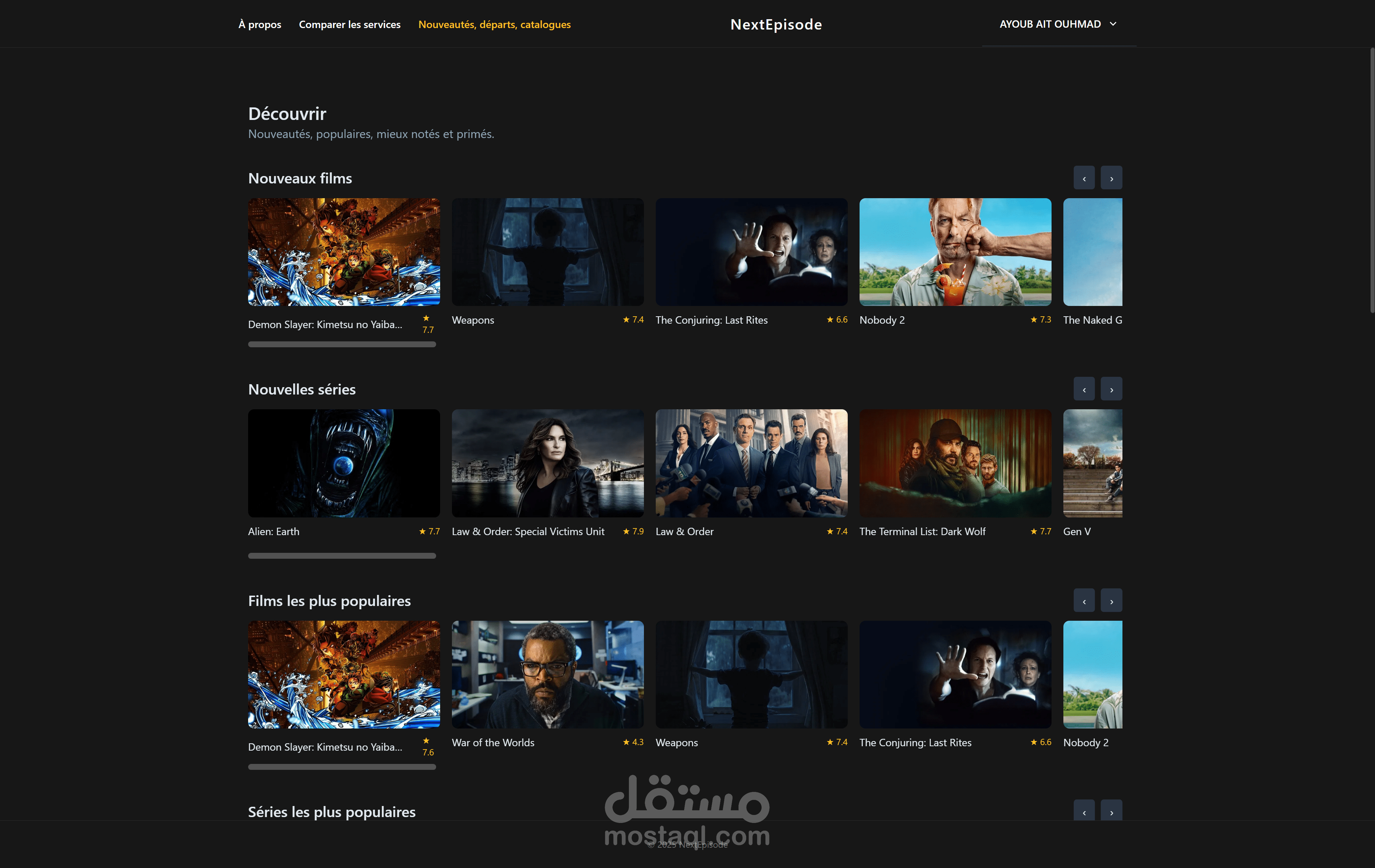Previous arrow for Séries les plus populaires

click(x=1084, y=810)
